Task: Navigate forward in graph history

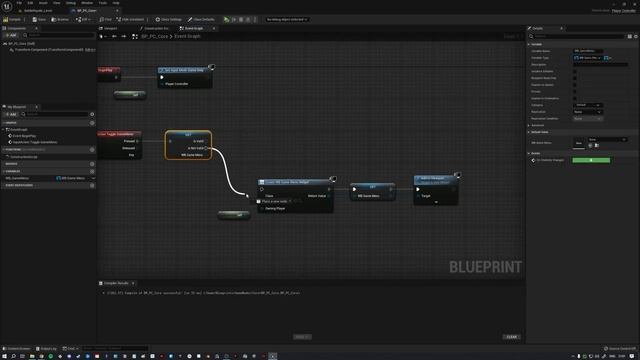Action: click(123, 36)
